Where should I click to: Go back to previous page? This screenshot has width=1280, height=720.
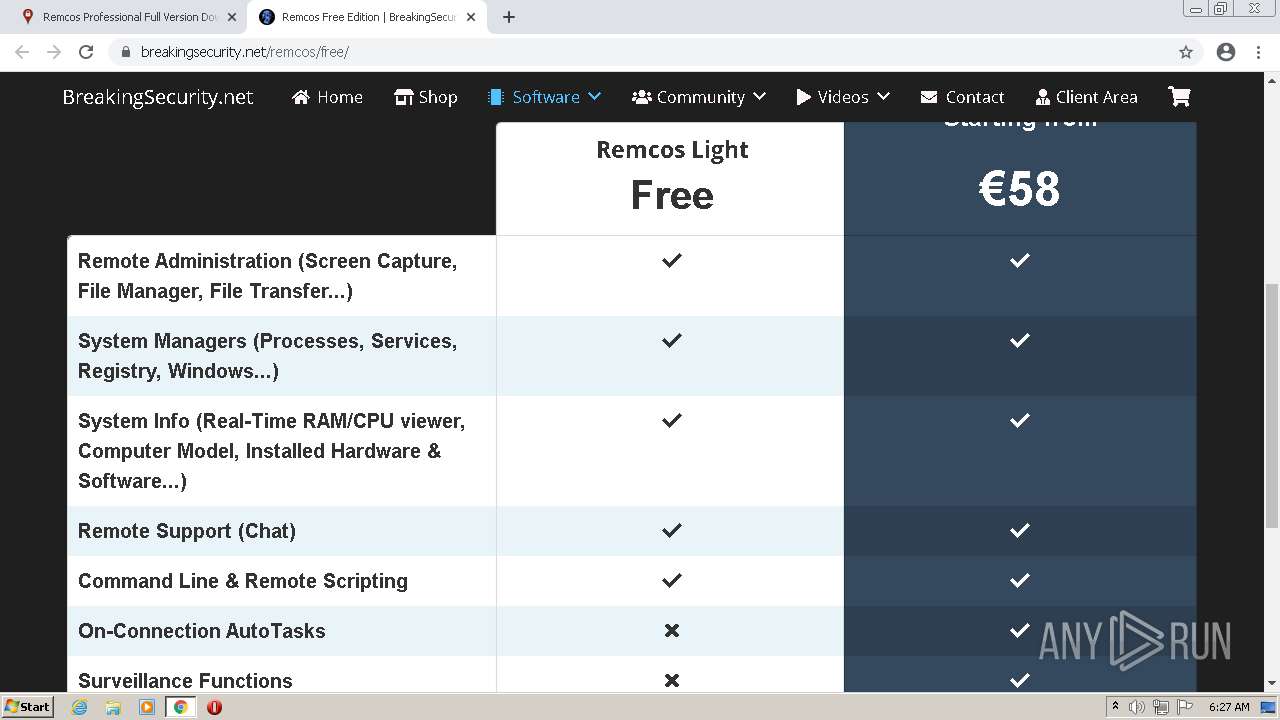click(22, 52)
